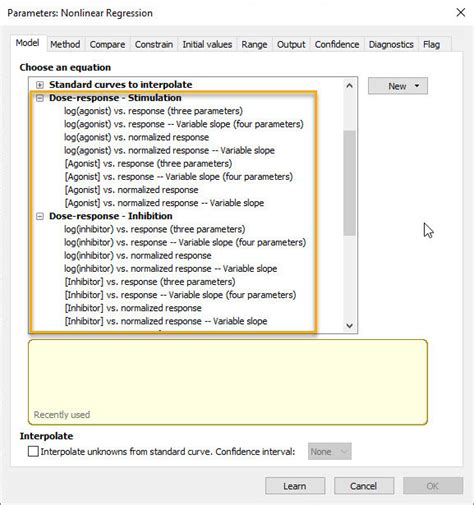Select [Inhibitor] vs. response -- Variable slope (four parameters)

pos(180,295)
